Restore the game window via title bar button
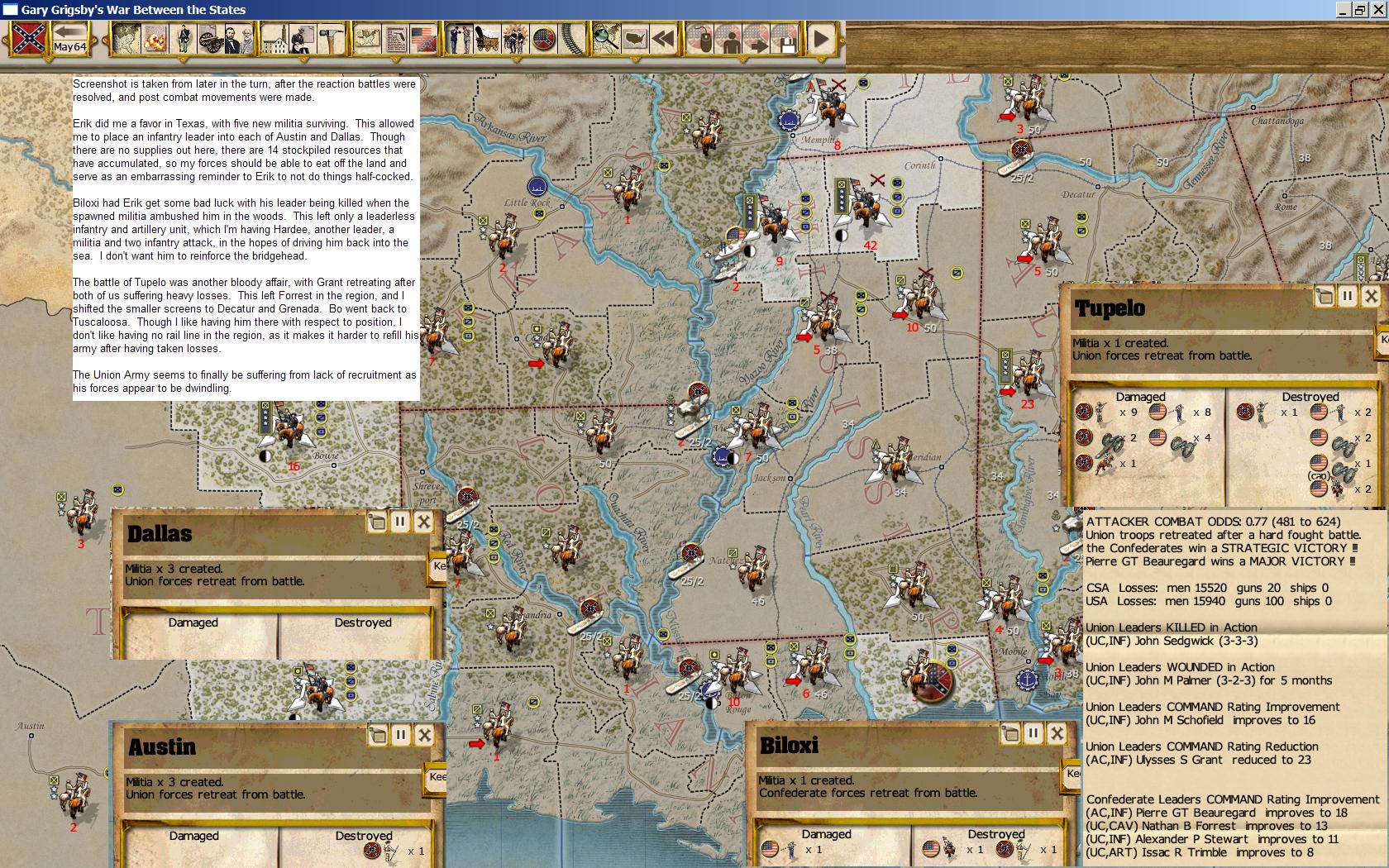 pyautogui.click(x=1360, y=10)
